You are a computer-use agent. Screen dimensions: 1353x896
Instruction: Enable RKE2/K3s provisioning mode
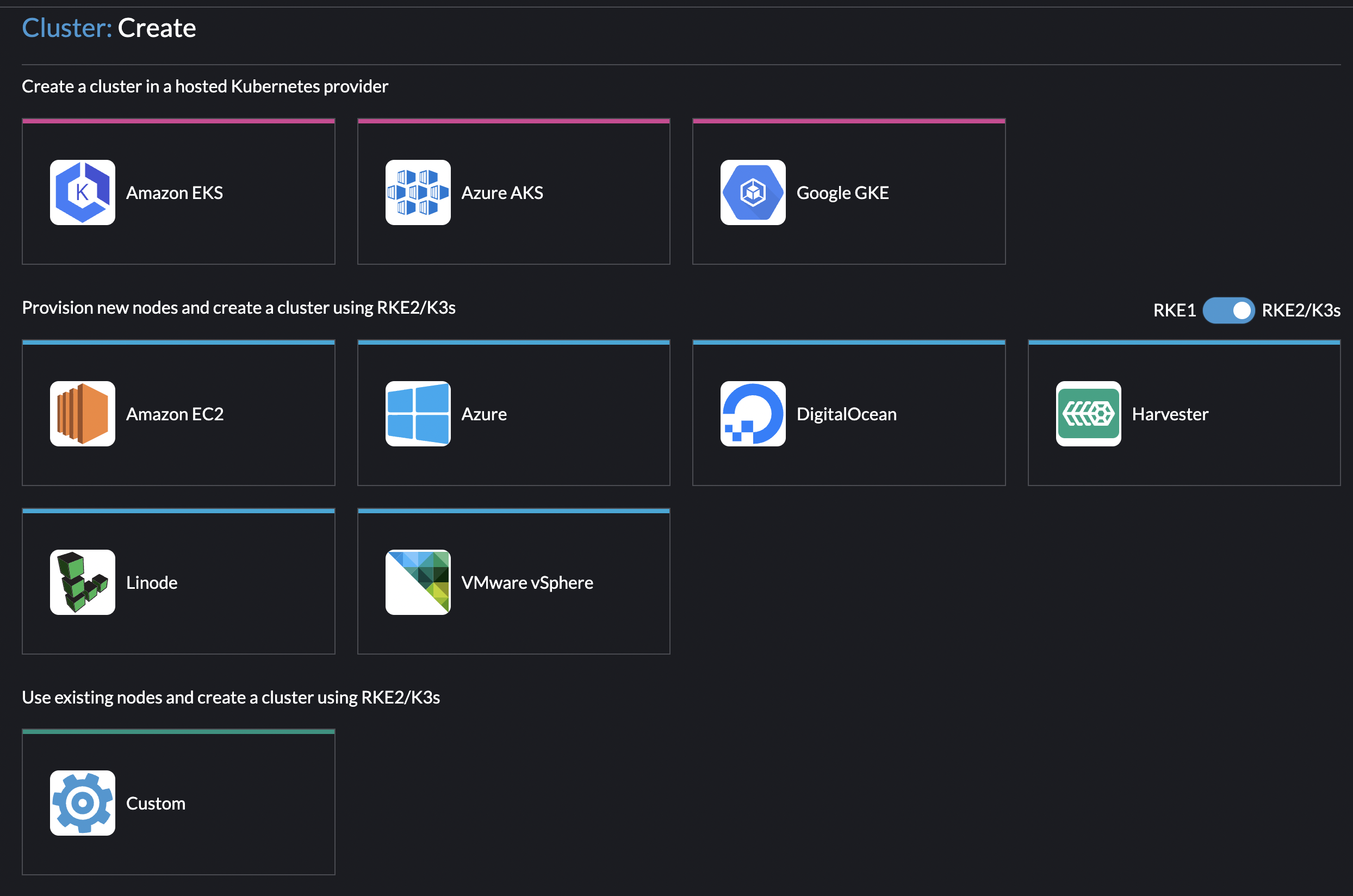(x=1229, y=310)
